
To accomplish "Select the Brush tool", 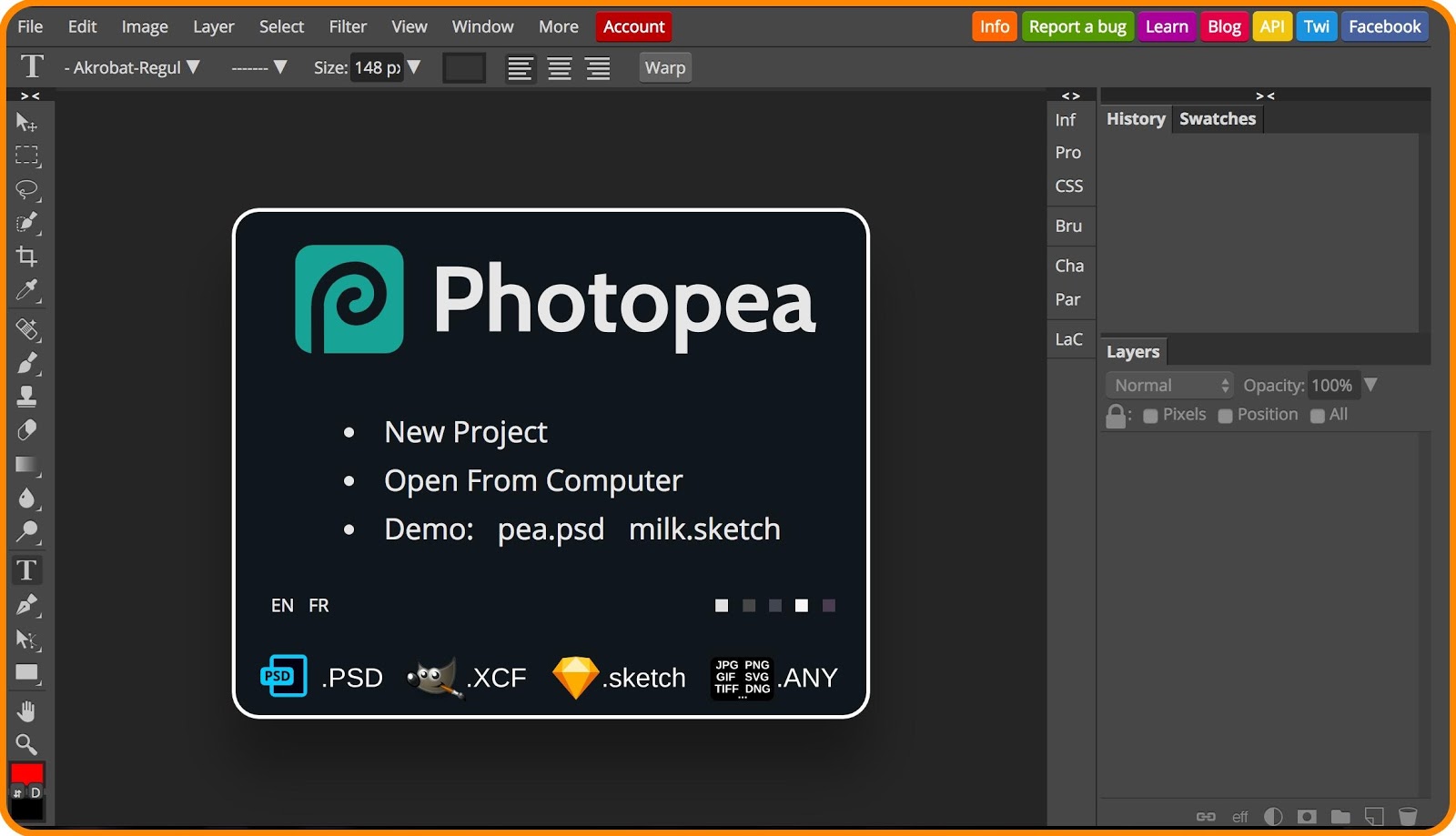I will [26, 363].
